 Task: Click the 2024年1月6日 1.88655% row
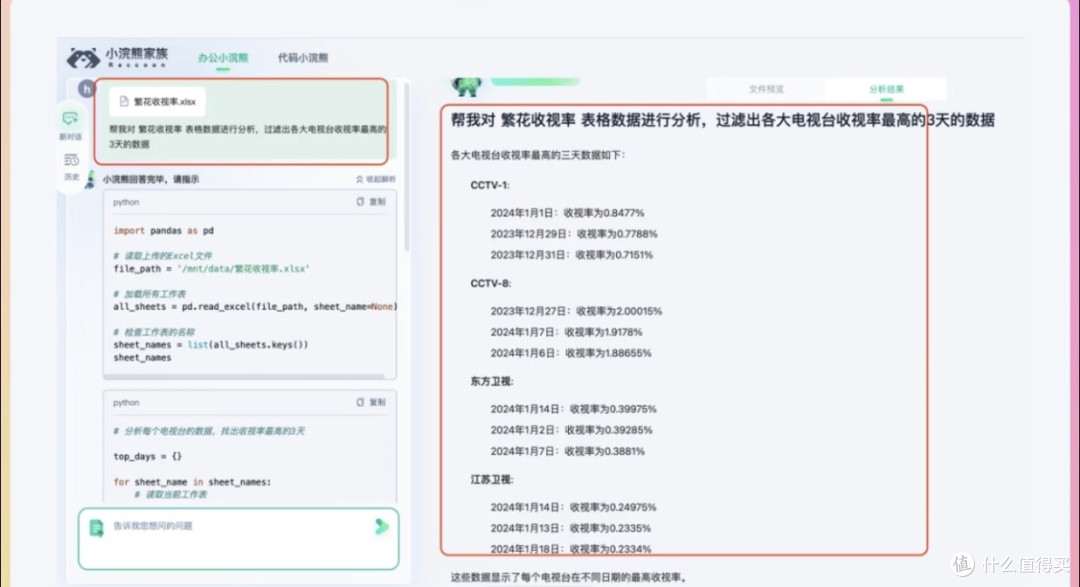pyautogui.click(x=570, y=353)
